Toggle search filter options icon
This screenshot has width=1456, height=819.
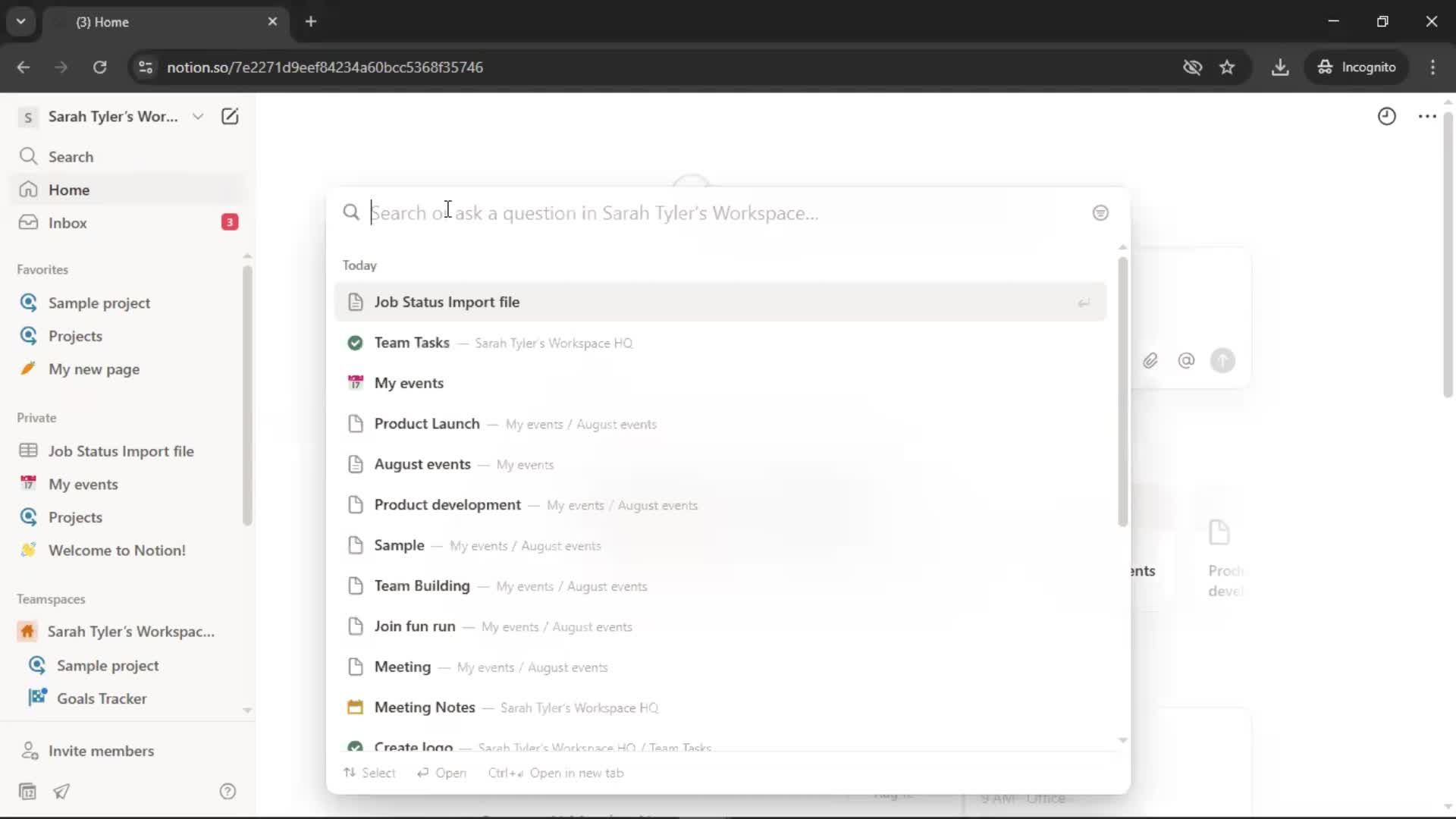[1100, 213]
